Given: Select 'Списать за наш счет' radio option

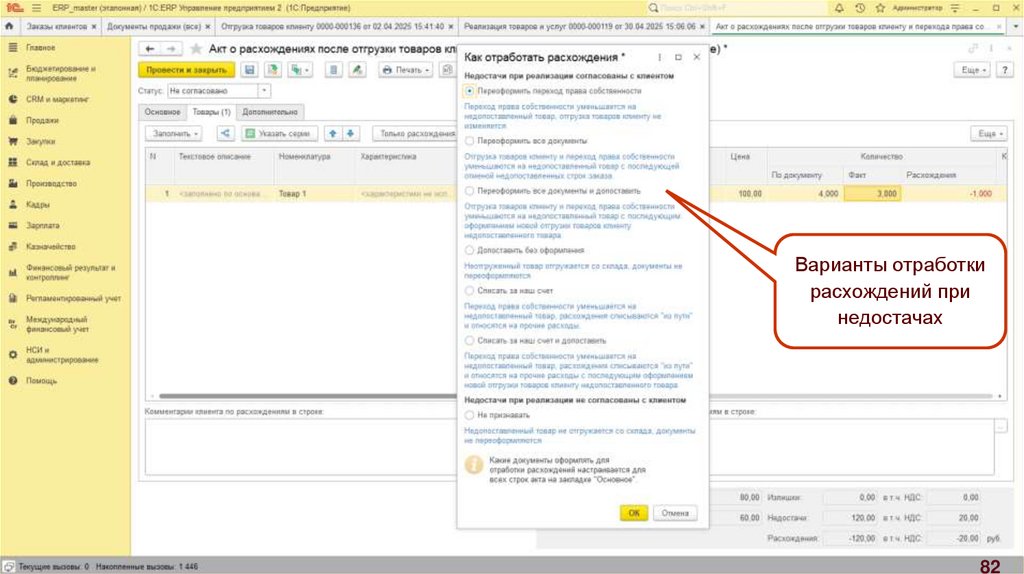Looking at the screenshot, I should (469, 290).
